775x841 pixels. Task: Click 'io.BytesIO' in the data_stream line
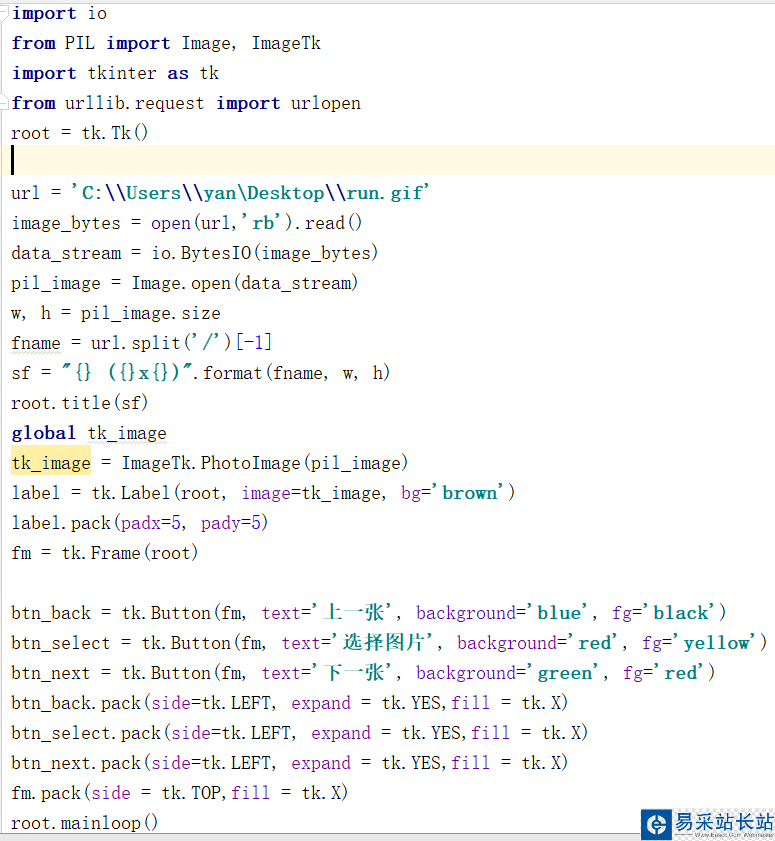click(x=201, y=253)
